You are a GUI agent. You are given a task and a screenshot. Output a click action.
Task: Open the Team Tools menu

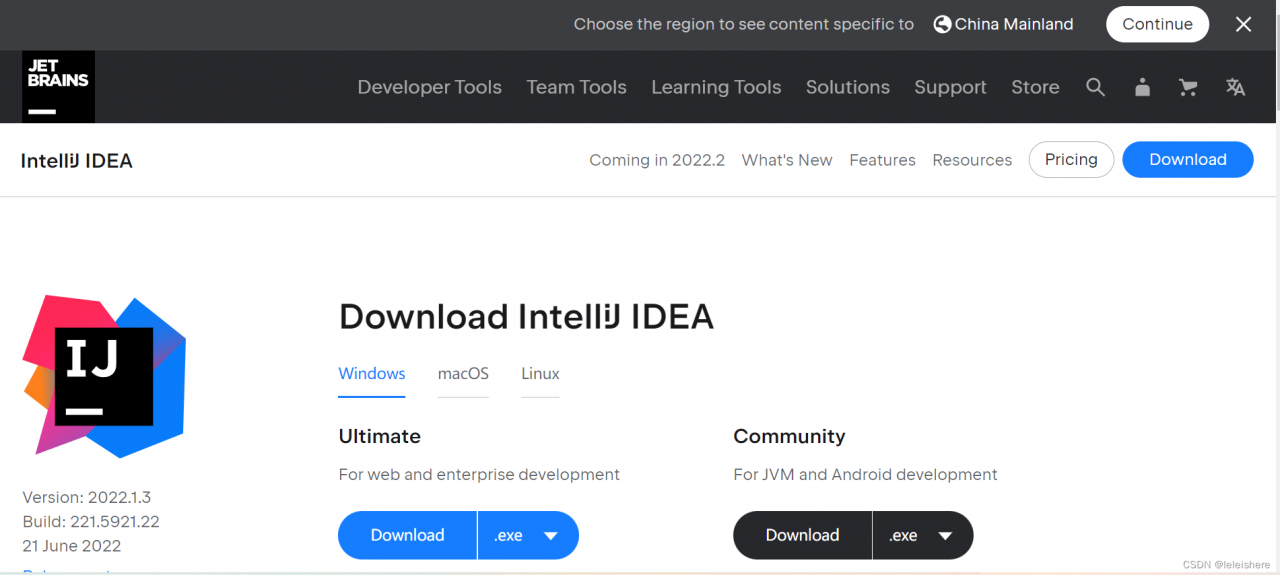[x=577, y=87]
